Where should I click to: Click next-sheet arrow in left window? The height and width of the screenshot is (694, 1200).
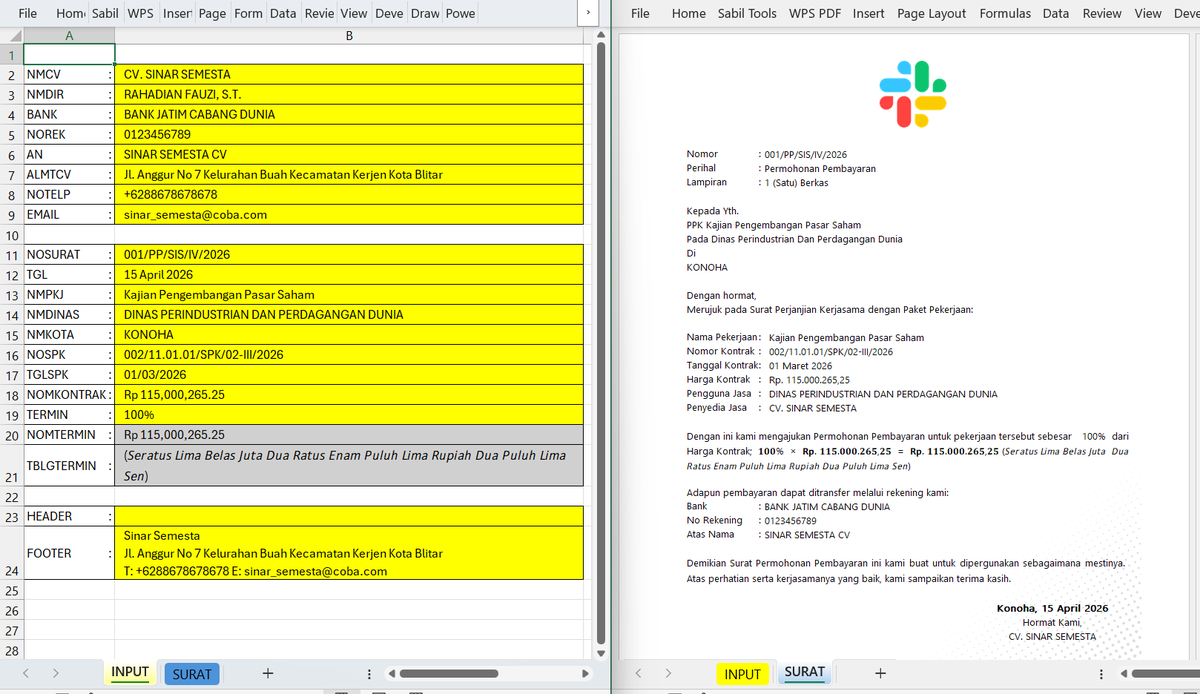click(56, 674)
